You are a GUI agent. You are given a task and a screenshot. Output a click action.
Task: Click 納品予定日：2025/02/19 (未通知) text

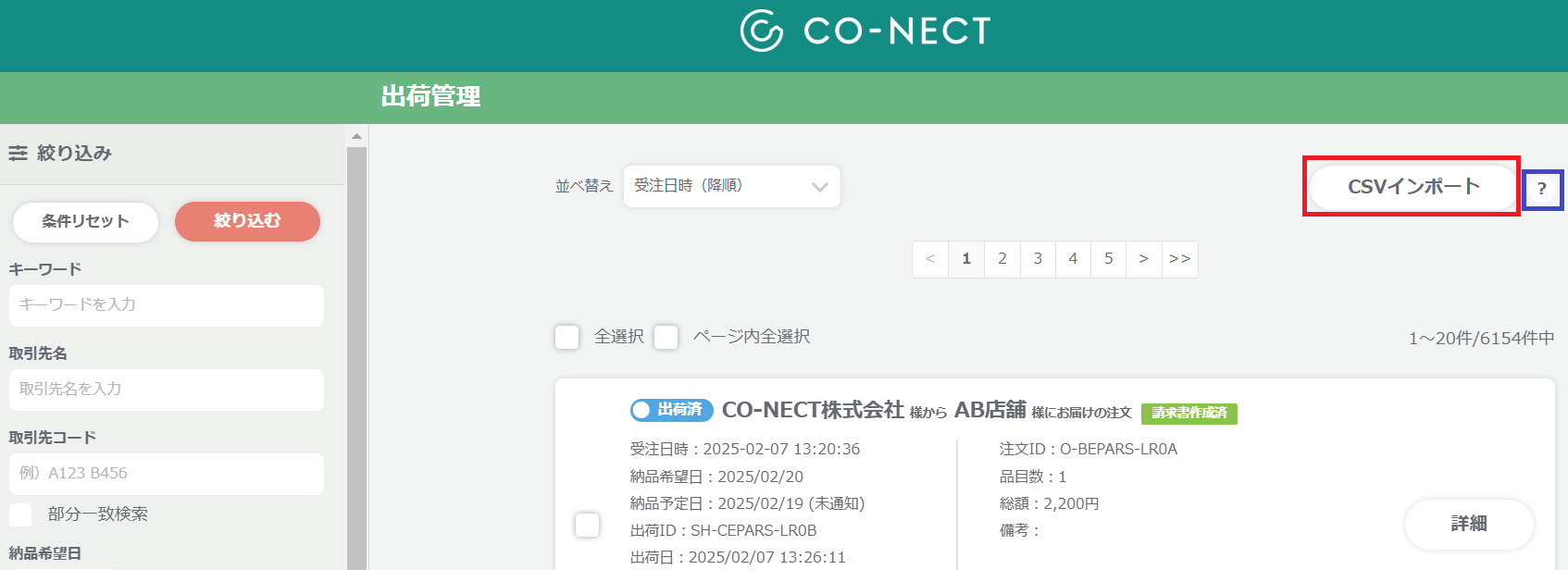[x=748, y=503]
